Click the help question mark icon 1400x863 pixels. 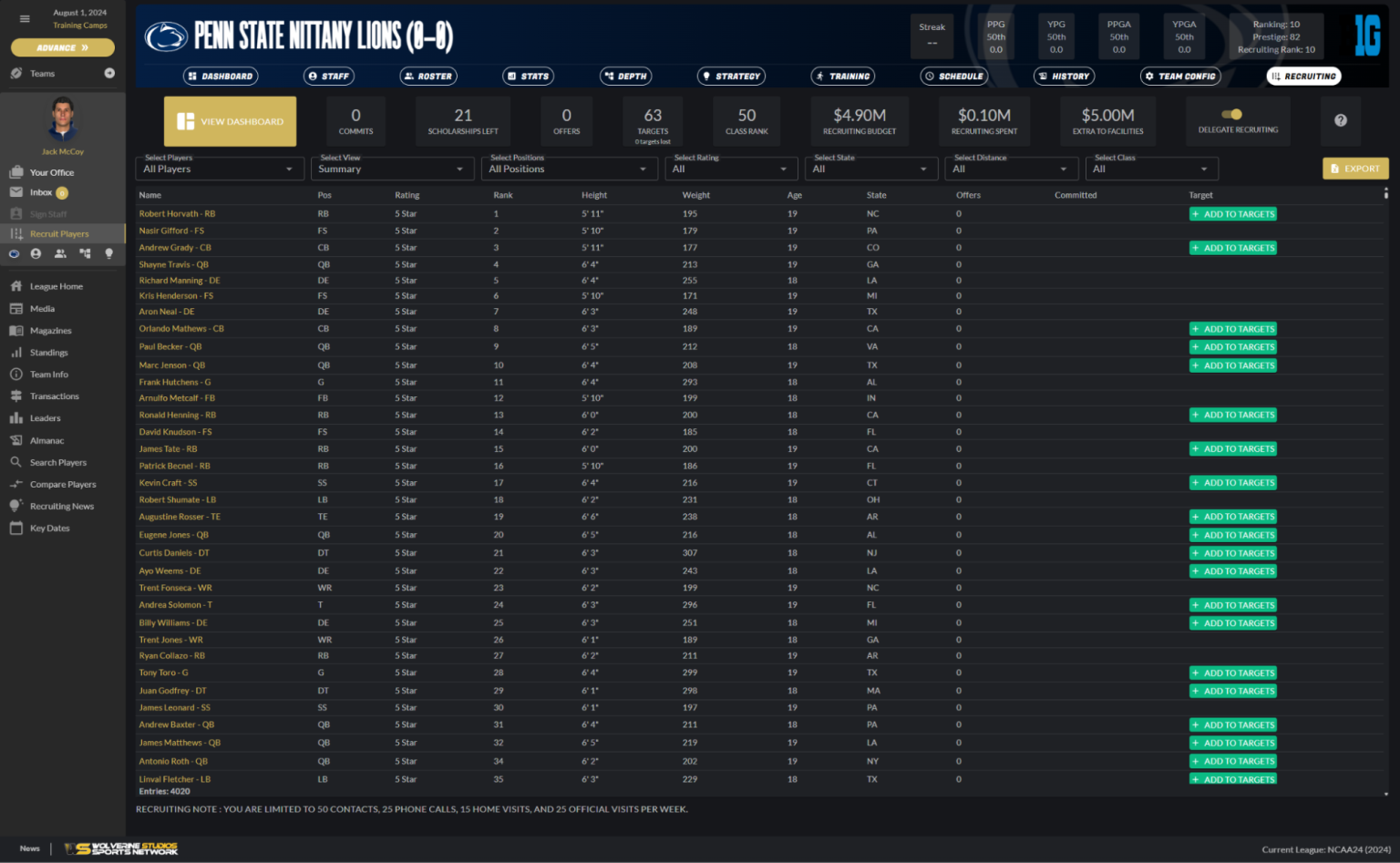pyautogui.click(x=1341, y=120)
